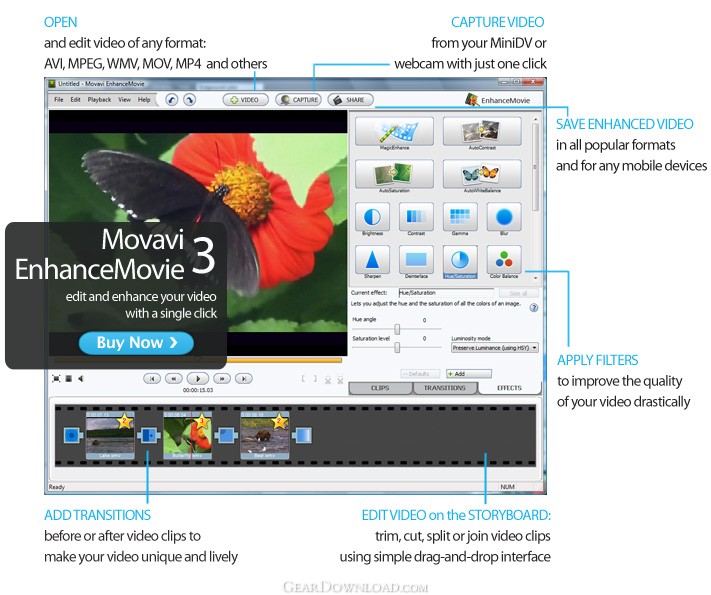Apply the AutoWhiteBalance effect
Screen dimensions: 711x595
point(482,174)
